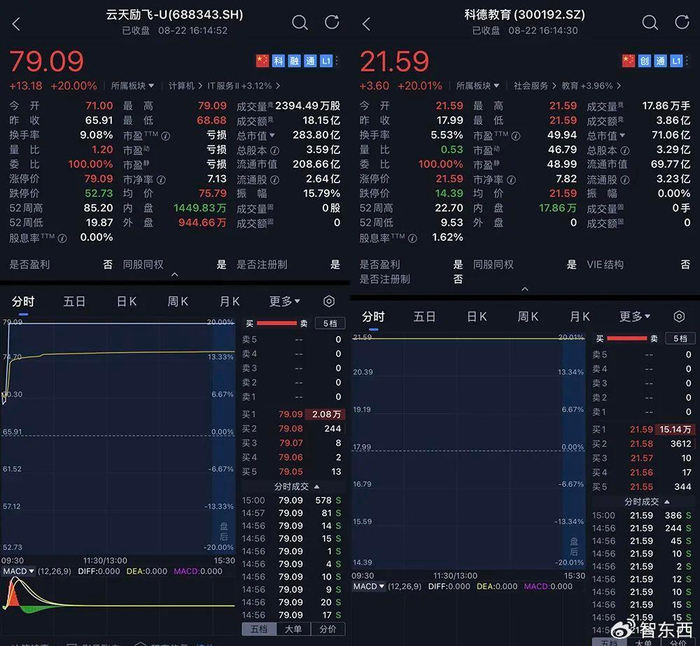Tap 买1 price 79.09 order row
This screenshot has height=646, width=700.
point(293,414)
